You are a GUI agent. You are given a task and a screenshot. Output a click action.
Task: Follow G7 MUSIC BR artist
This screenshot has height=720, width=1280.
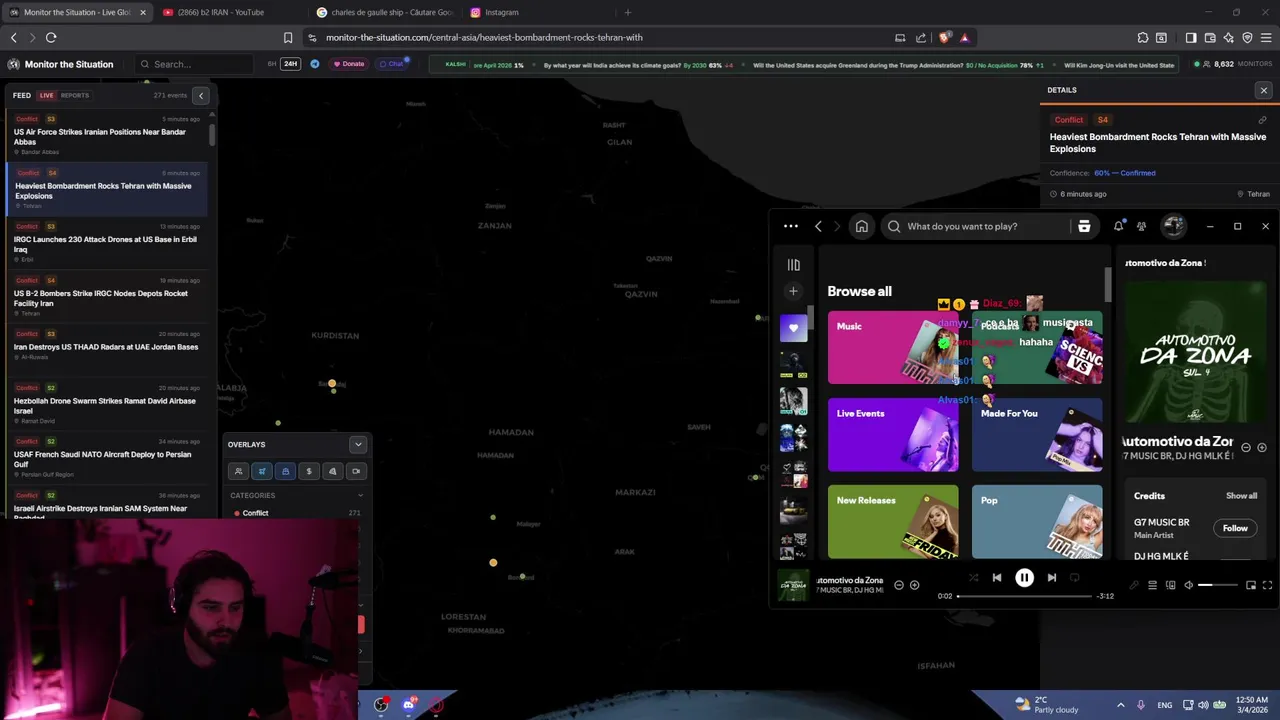1235,528
